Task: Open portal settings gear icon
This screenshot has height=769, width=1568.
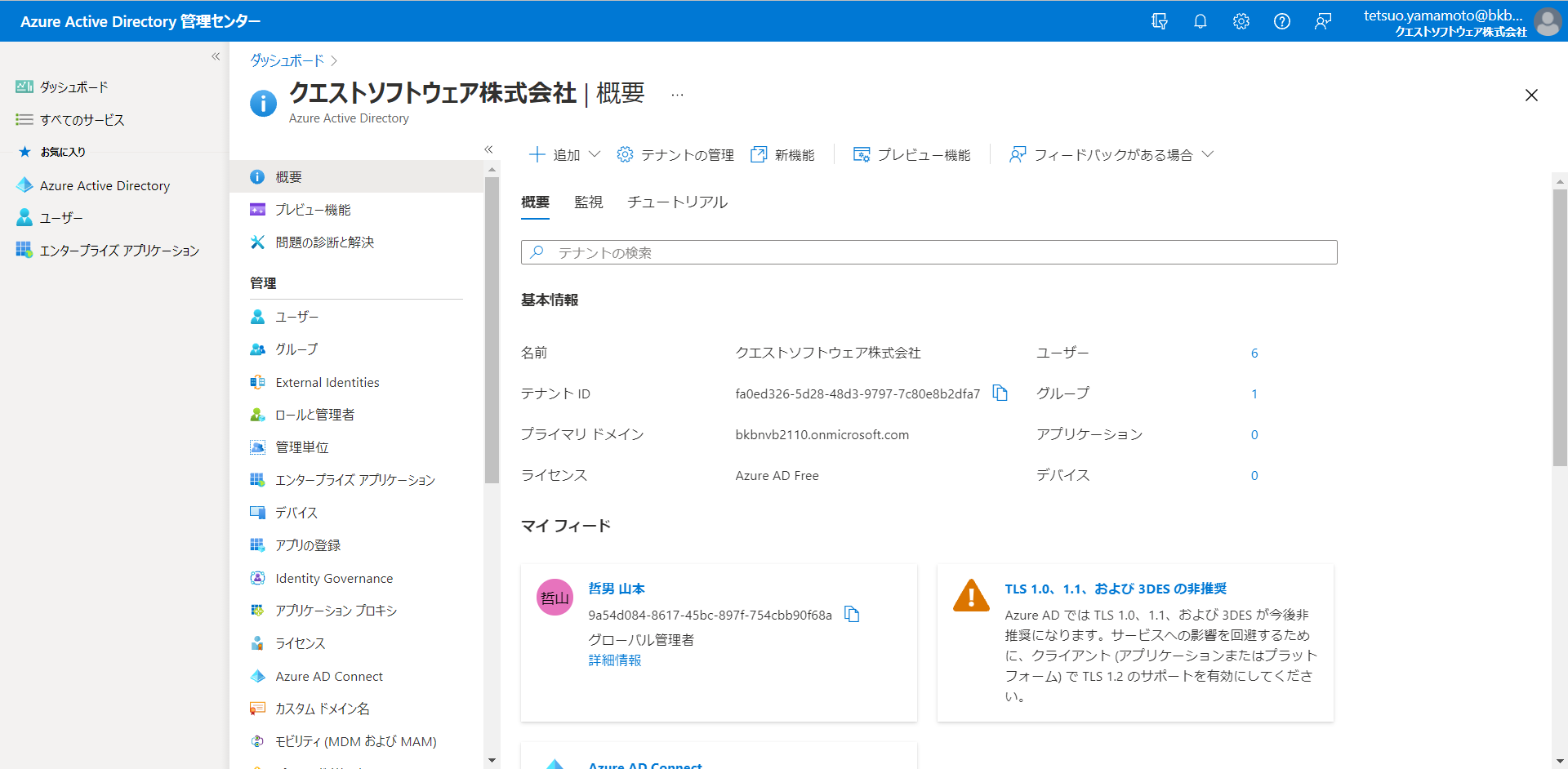Action: coord(1241,21)
